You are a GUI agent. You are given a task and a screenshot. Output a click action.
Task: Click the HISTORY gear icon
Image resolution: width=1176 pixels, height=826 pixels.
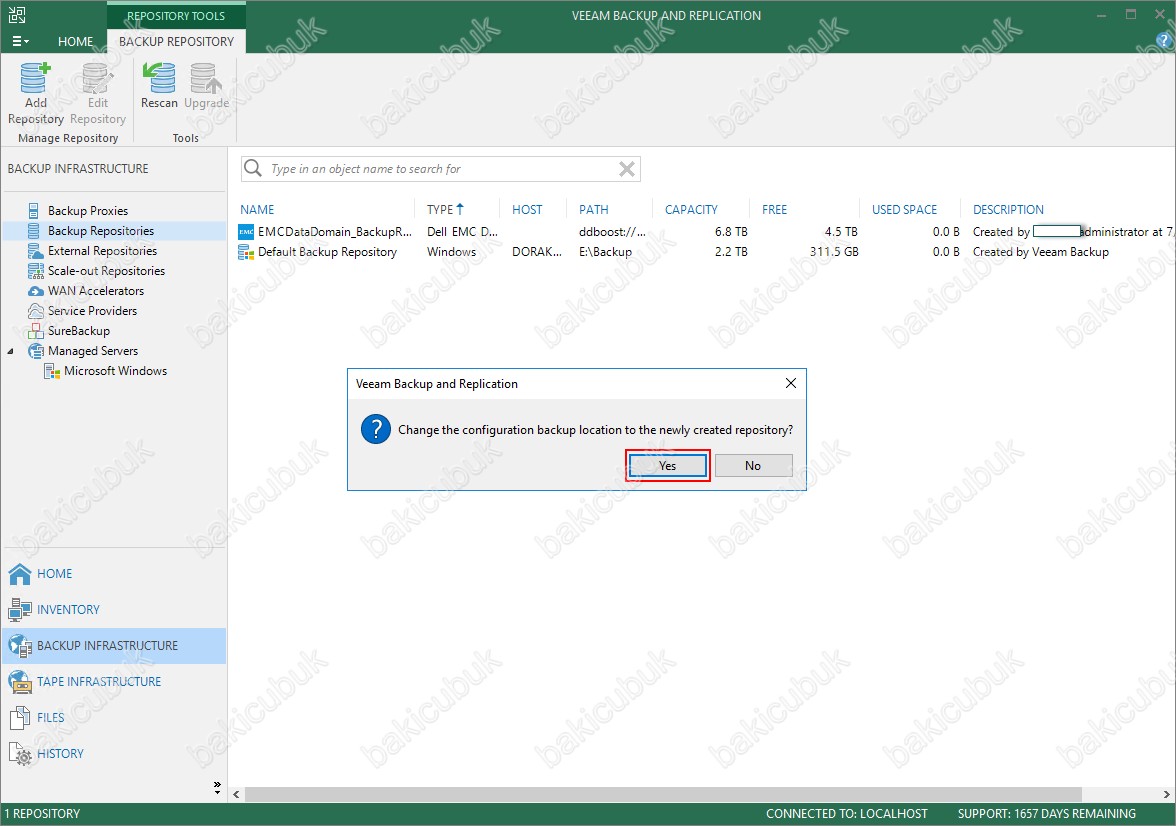click(20, 754)
